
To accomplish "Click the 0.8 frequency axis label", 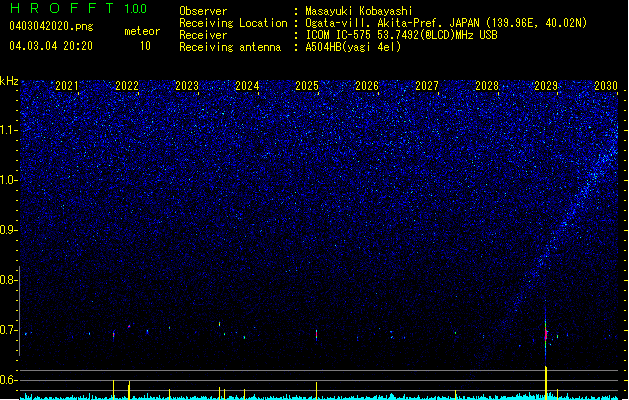I will click(x=9, y=280).
